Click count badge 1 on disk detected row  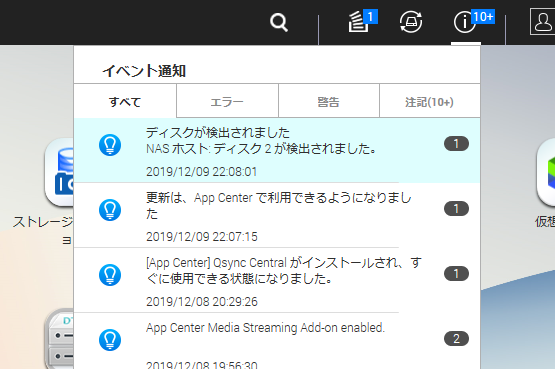[x=456, y=144]
